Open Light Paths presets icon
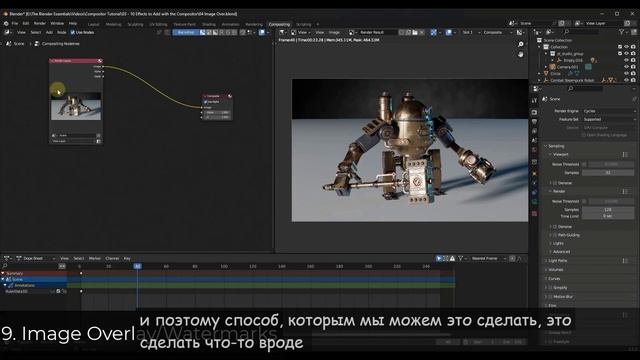 tap(625, 260)
